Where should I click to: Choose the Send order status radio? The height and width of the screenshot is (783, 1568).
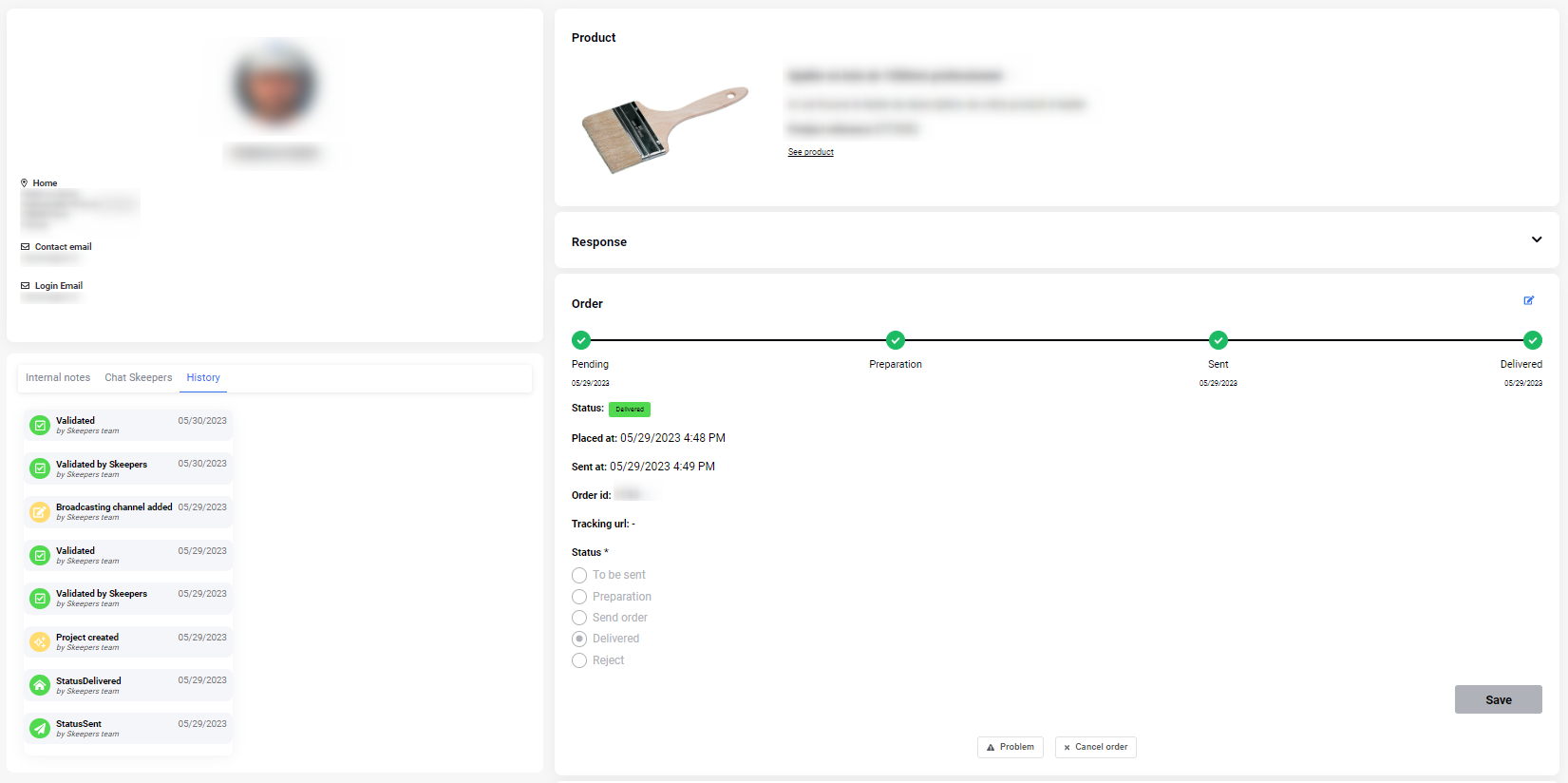(579, 618)
